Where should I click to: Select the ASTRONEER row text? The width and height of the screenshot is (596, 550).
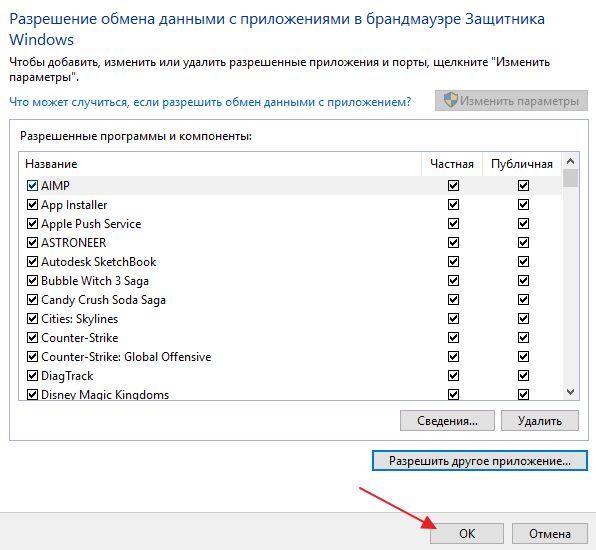click(x=74, y=243)
